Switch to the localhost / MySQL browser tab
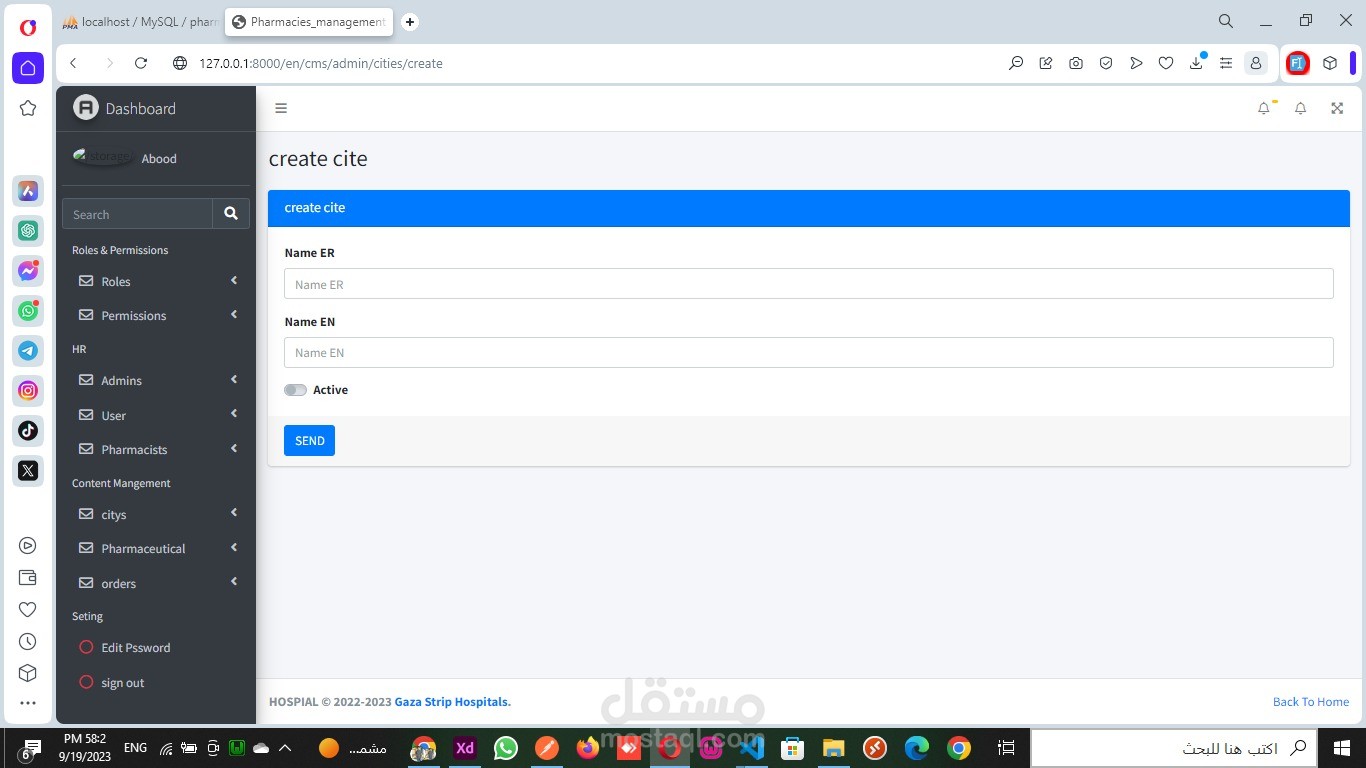 141,22
